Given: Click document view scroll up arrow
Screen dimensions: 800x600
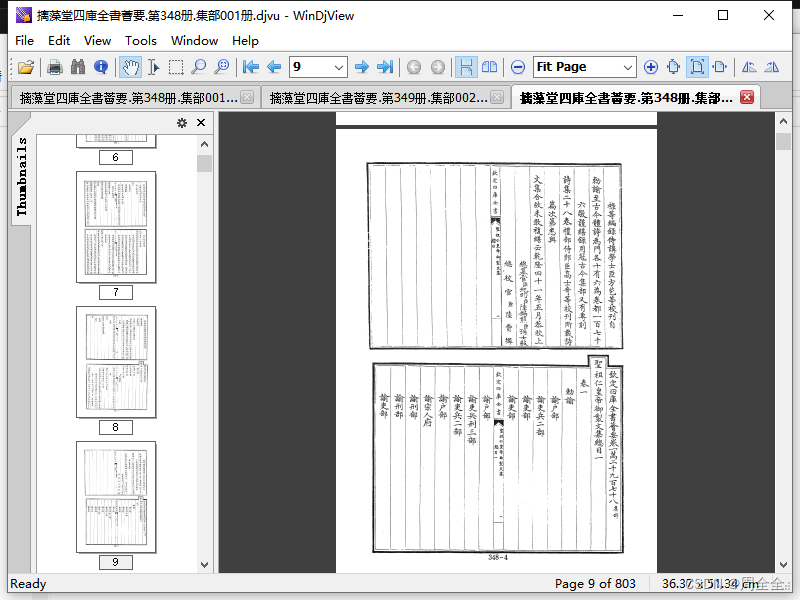Looking at the screenshot, I should point(784,121).
